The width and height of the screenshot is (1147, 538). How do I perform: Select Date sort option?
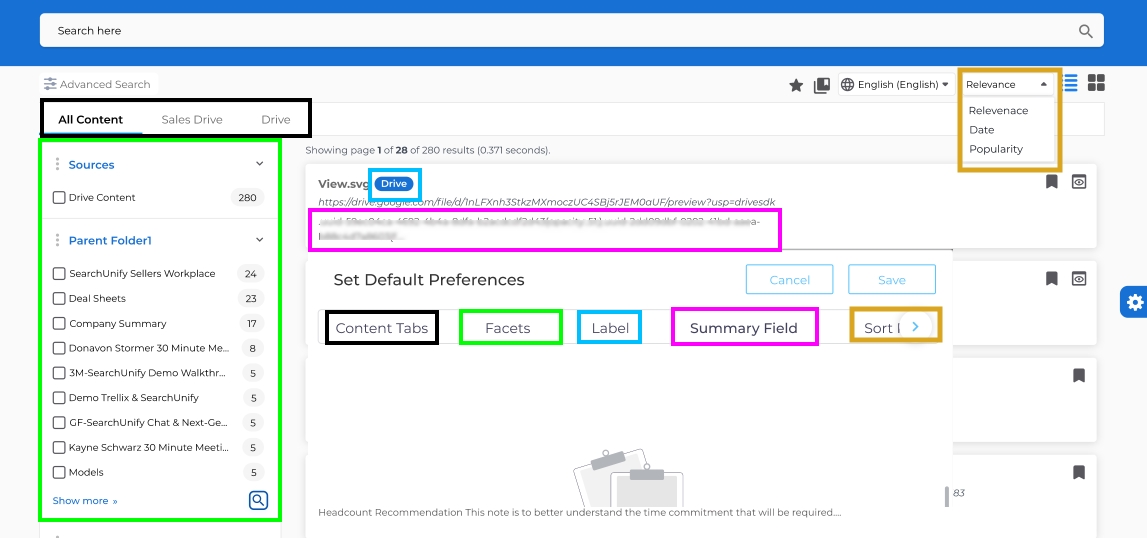pos(982,130)
